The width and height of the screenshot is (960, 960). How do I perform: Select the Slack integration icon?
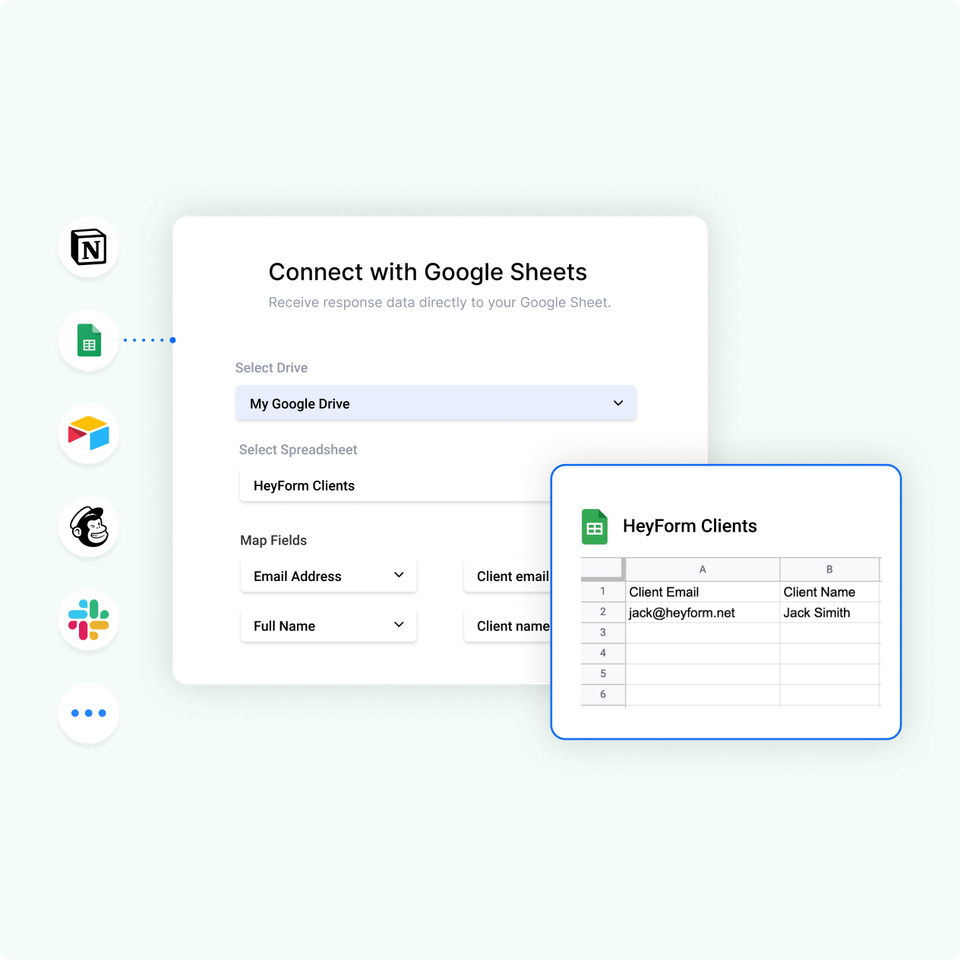point(88,620)
